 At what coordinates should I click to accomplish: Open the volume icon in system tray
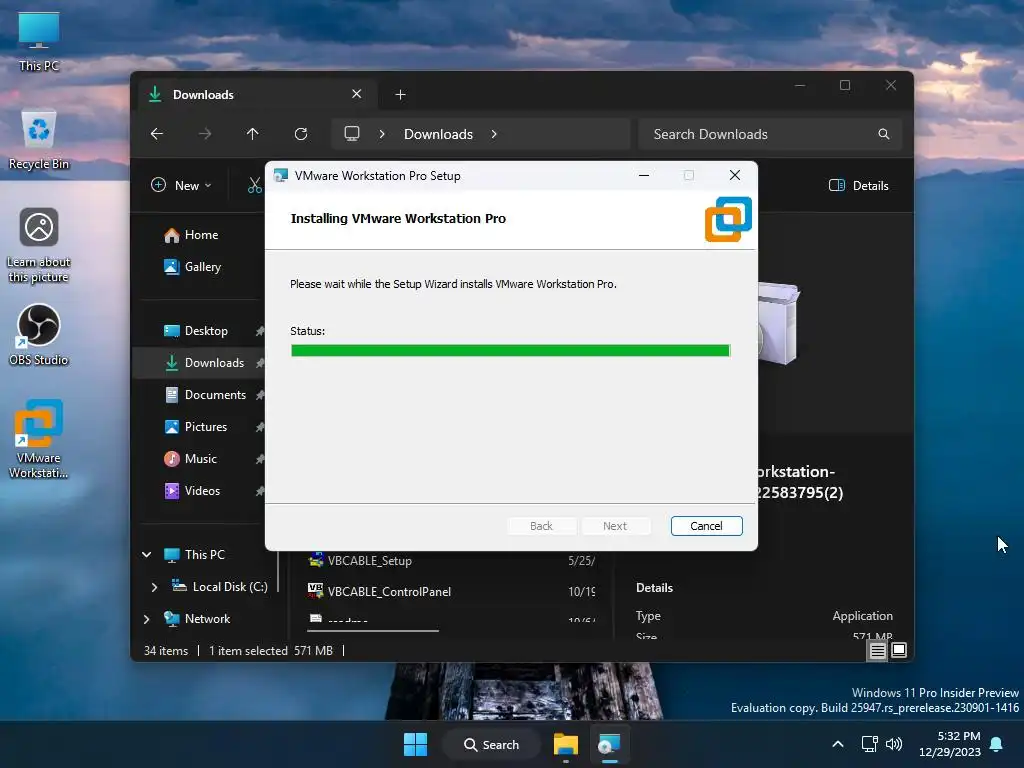point(894,744)
